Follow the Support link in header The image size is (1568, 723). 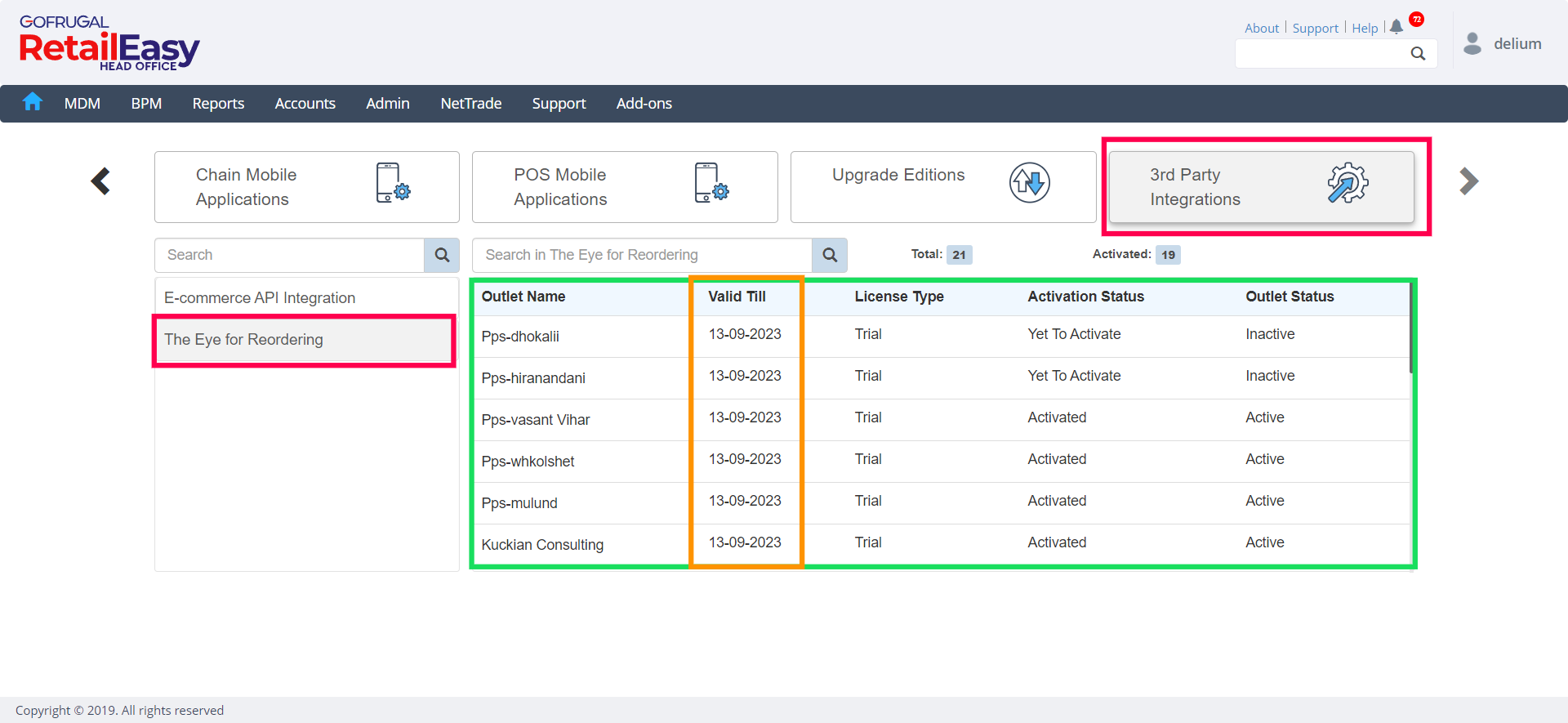pyautogui.click(x=1316, y=28)
